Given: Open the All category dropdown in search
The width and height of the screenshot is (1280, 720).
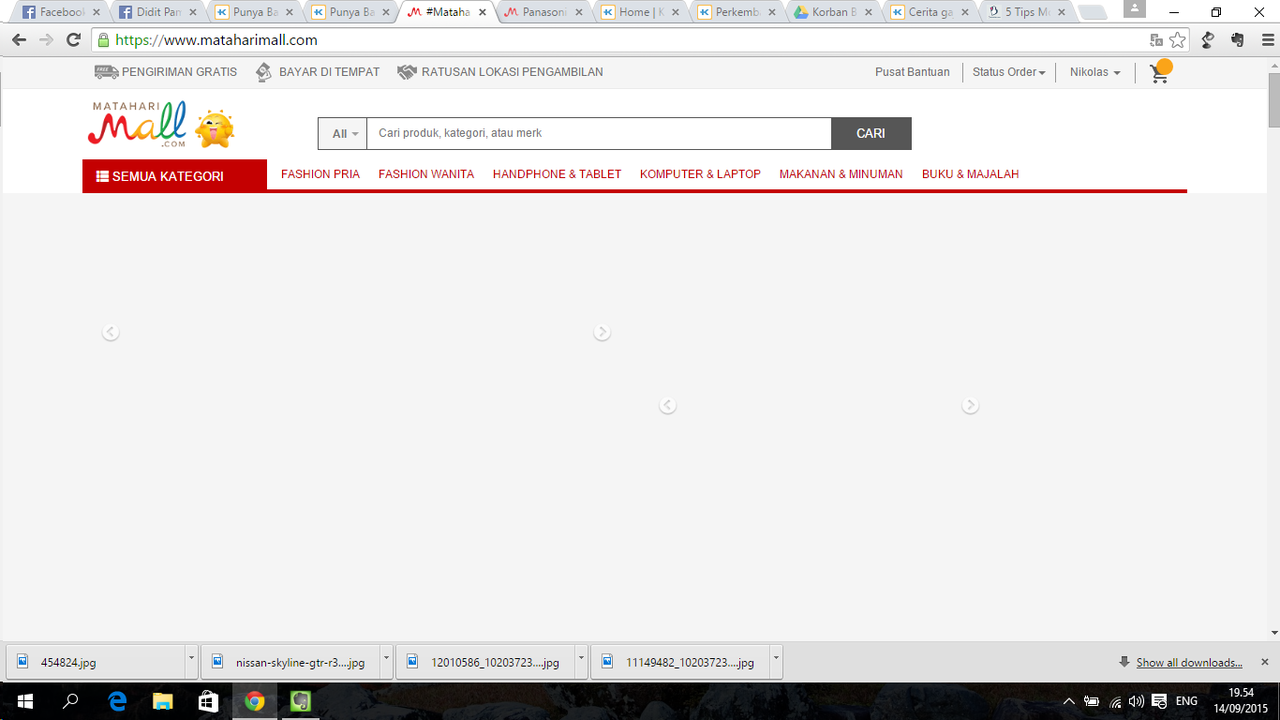Looking at the screenshot, I should click(x=343, y=134).
